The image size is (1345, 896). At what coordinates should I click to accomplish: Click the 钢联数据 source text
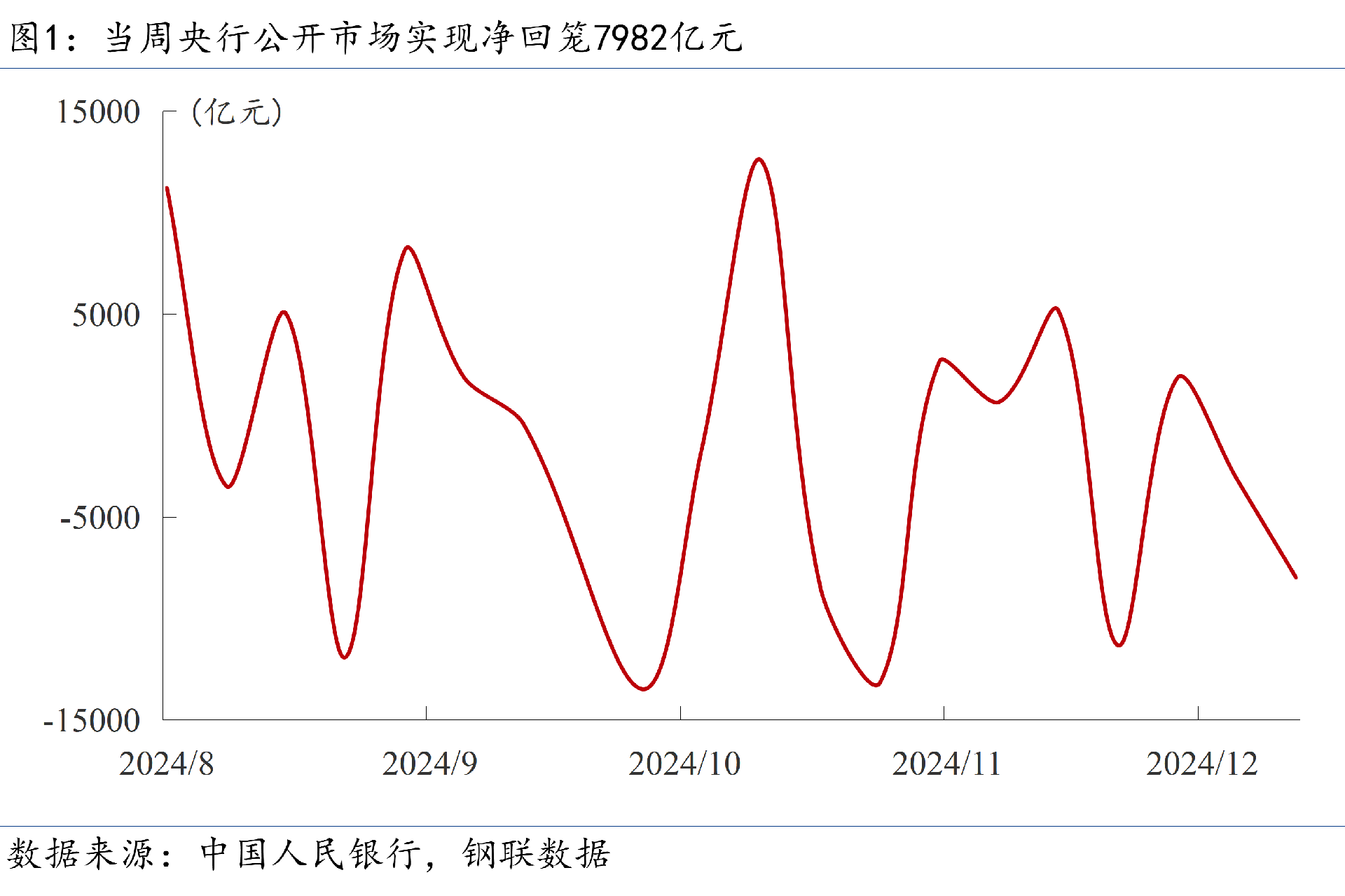click(x=536, y=854)
